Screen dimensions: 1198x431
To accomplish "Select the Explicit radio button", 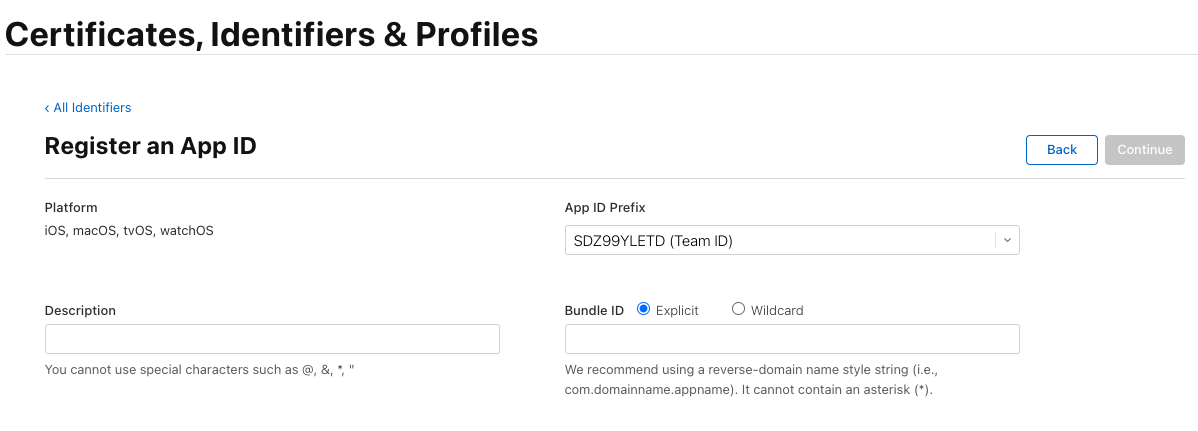I will 644,309.
